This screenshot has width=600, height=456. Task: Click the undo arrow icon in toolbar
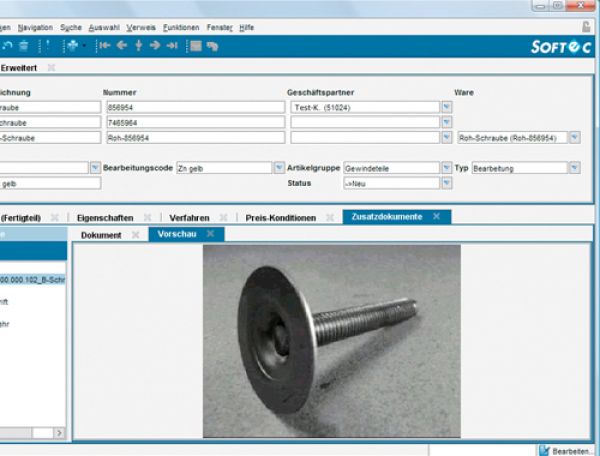coord(8,46)
